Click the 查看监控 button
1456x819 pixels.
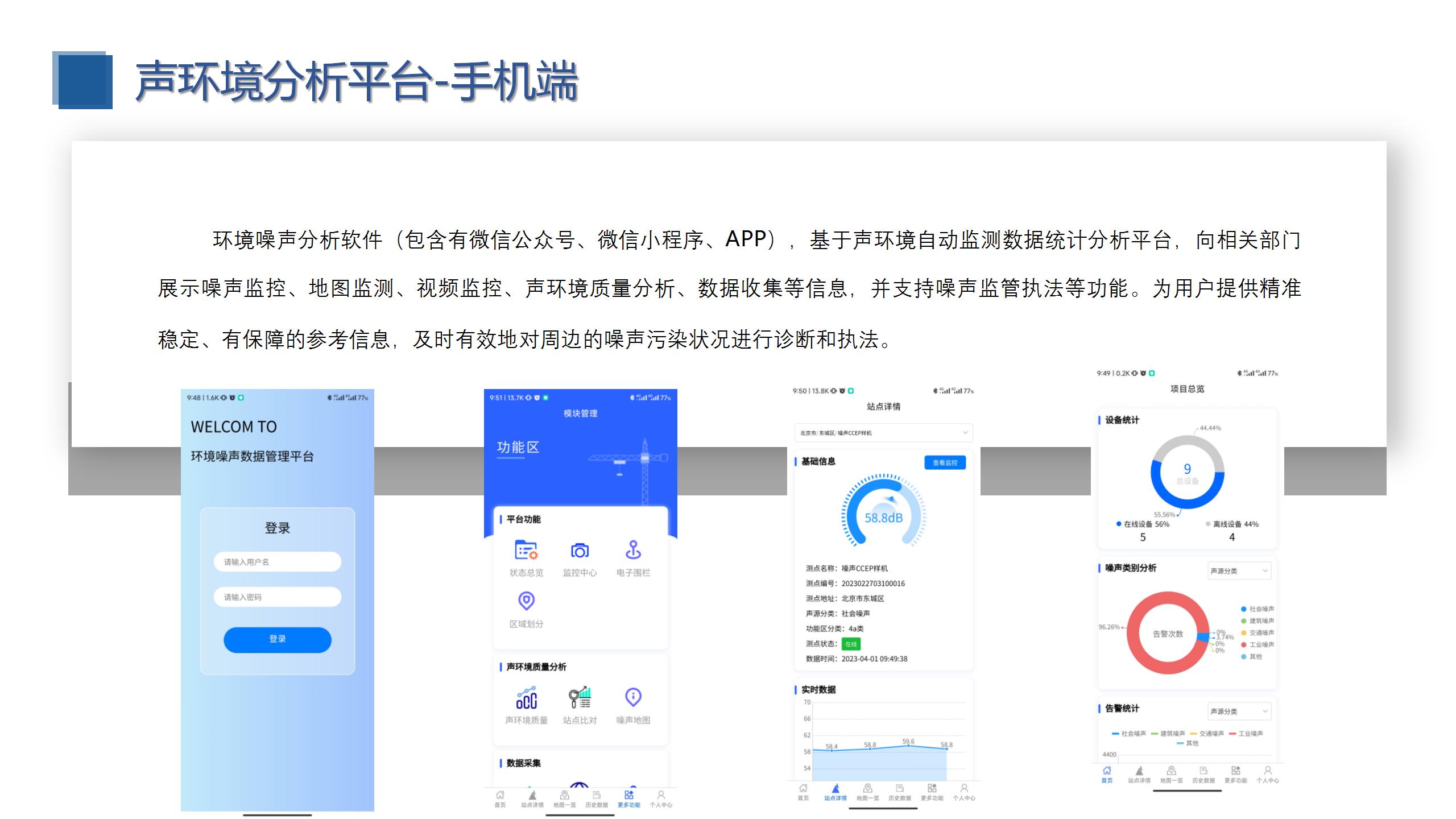click(x=945, y=463)
